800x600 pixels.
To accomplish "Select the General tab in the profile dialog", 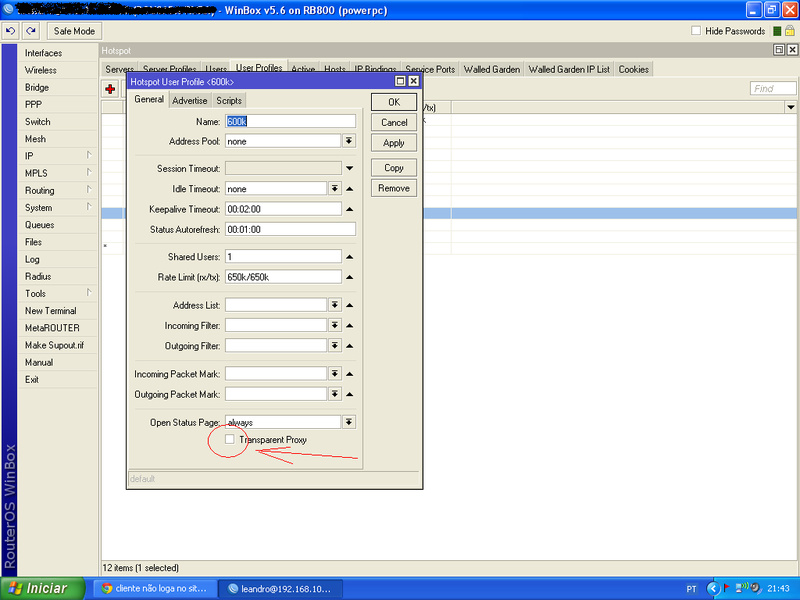I will click(x=149, y=99).
